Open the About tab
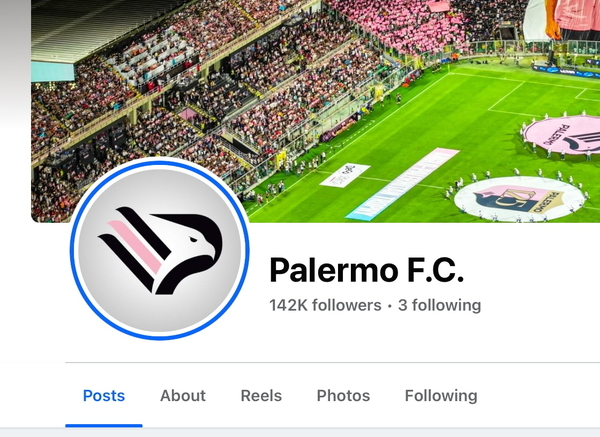The height and width of the screenshot is (437, 600). 183,396
